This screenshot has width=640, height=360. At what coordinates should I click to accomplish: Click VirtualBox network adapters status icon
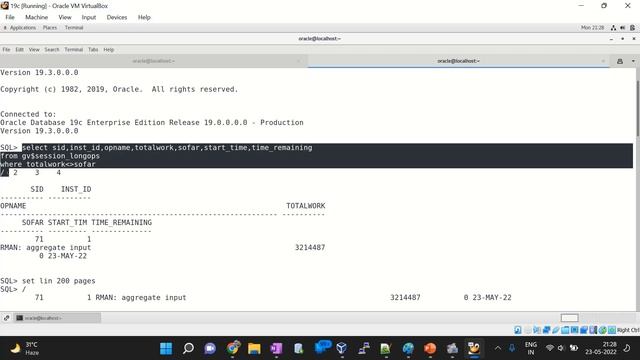546,330
